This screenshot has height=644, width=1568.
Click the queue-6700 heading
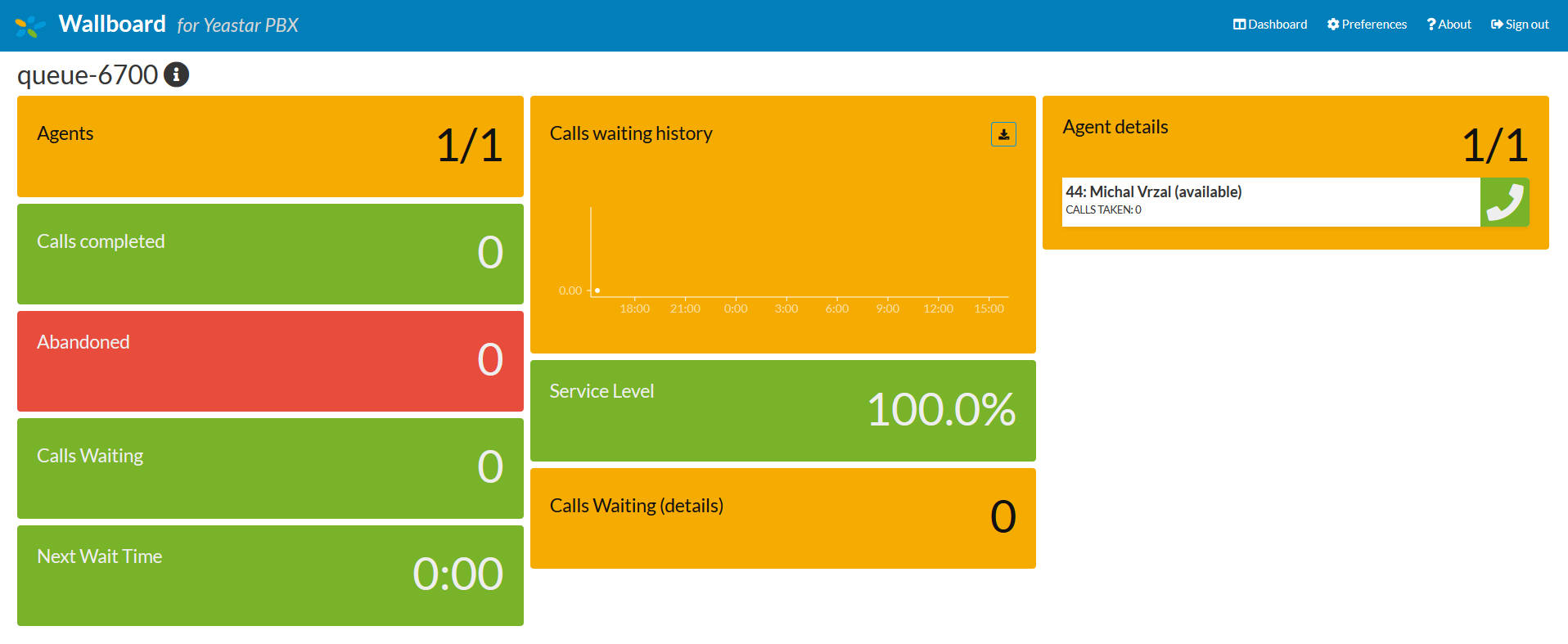(x=88, y=74)
